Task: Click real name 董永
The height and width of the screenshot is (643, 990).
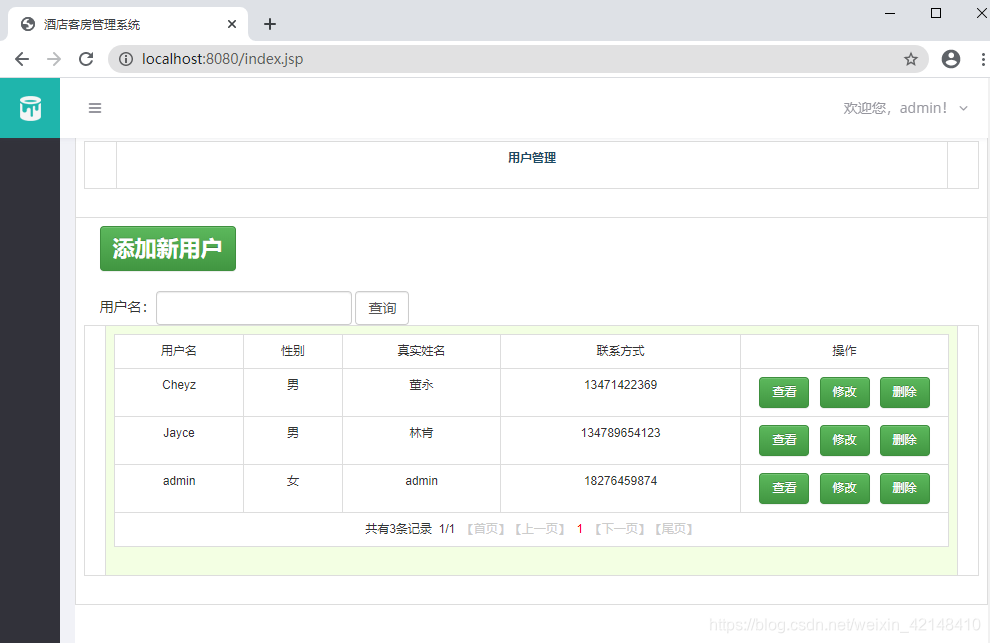Action: 421,385
